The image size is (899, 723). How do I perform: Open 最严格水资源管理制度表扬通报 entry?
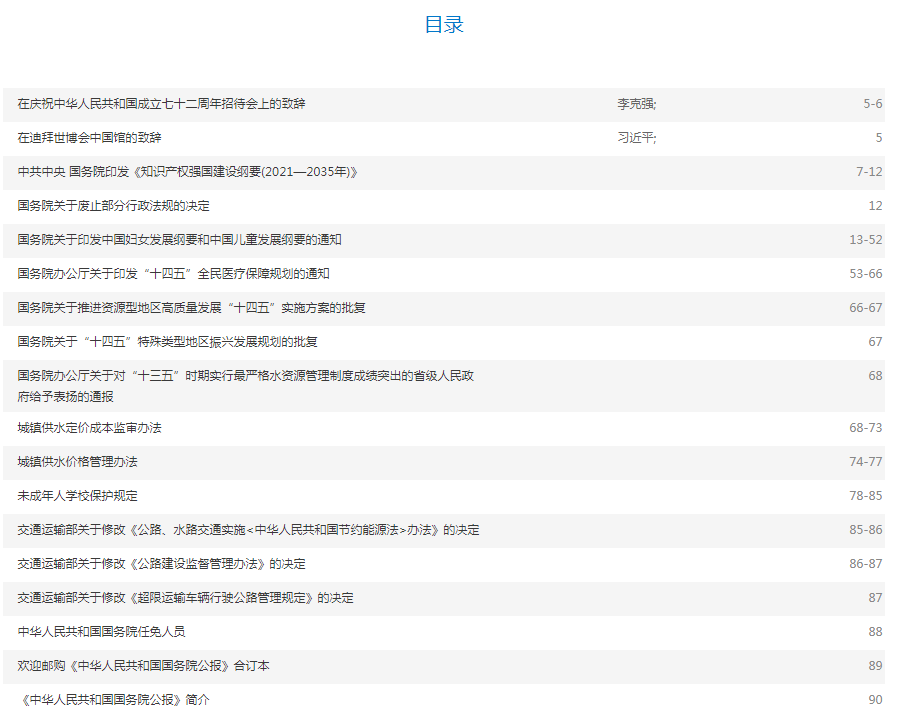point(245,386)
